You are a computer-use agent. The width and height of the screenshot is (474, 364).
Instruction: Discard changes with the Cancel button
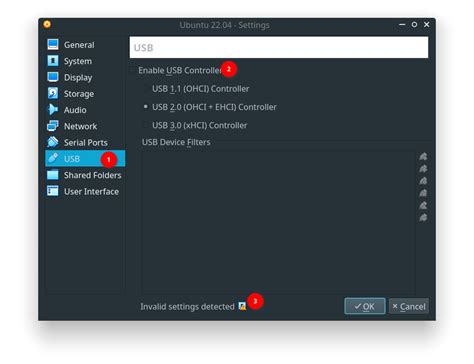(409, 306)
